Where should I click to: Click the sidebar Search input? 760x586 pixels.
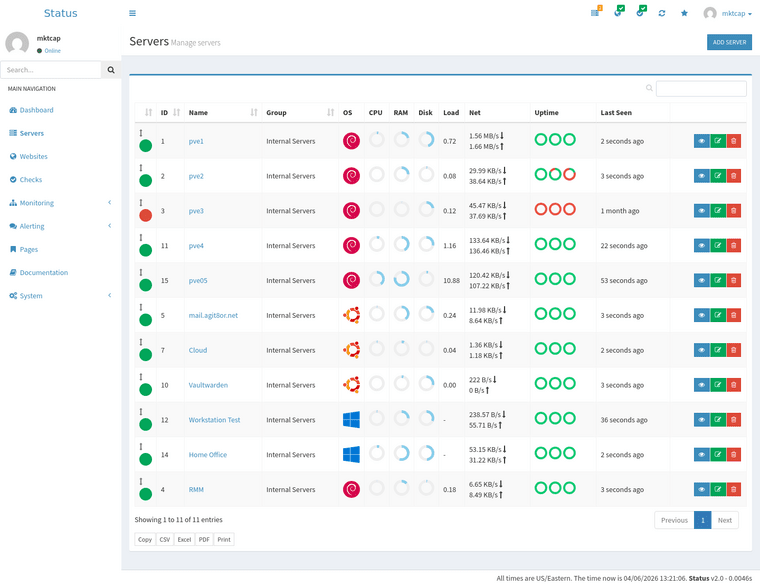click(x=51, y=70)
